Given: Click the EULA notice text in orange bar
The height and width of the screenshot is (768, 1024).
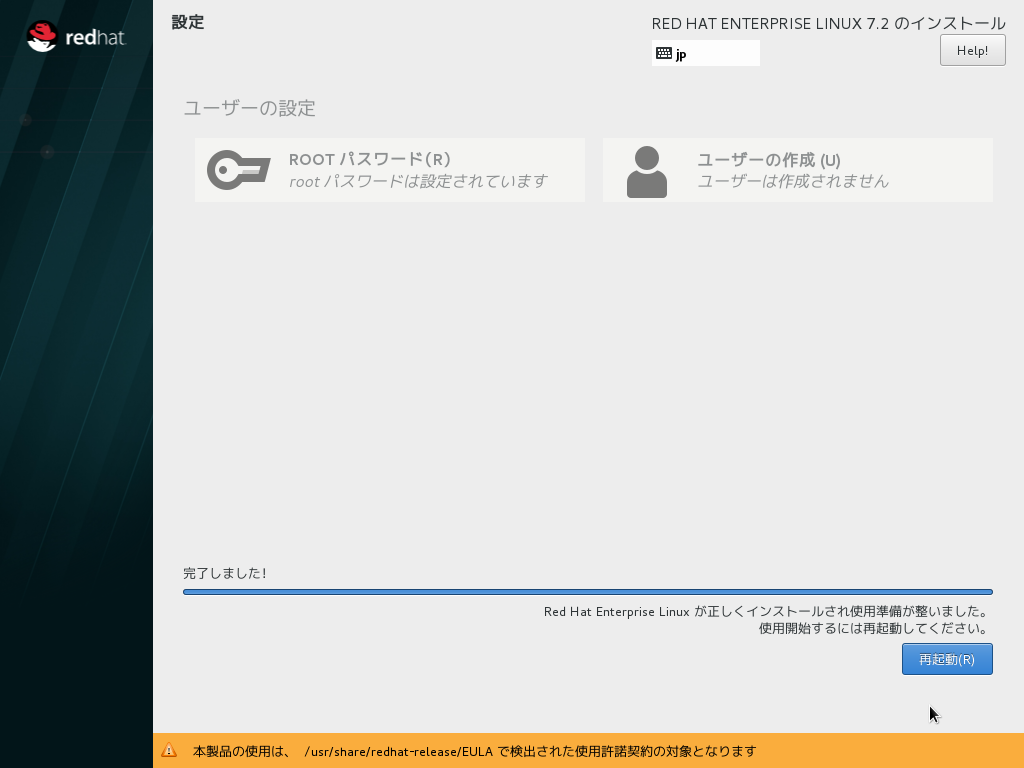Looking at the screenshot, I should point(475,751).
